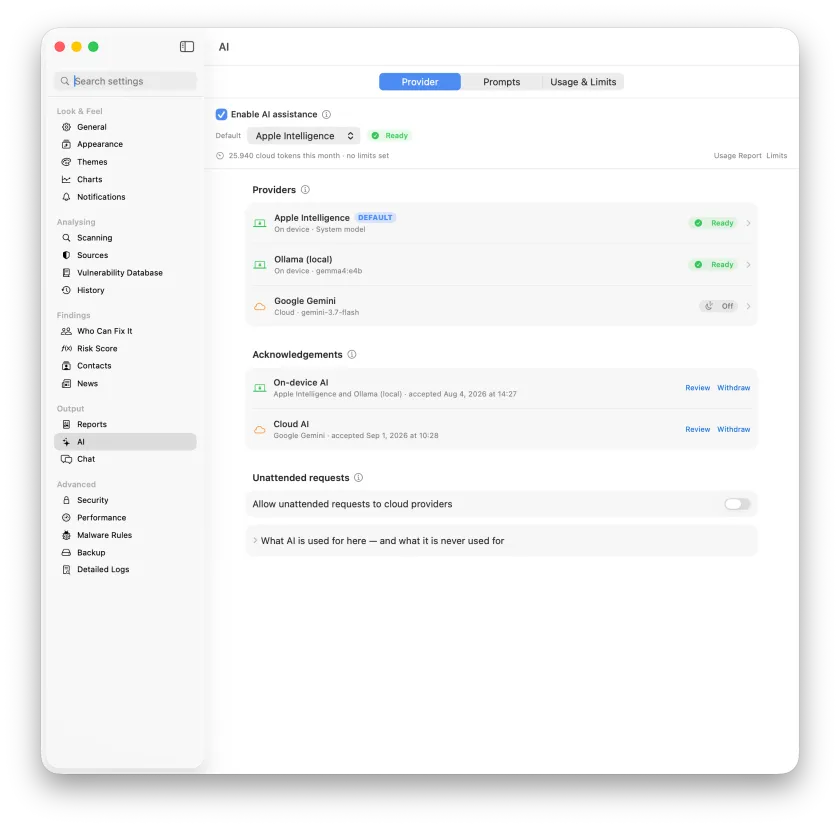The width and height of the screenshot is (840, 828).
Task: Click Review for Cloud AI acknowledgement
Action: coord(698,430)
